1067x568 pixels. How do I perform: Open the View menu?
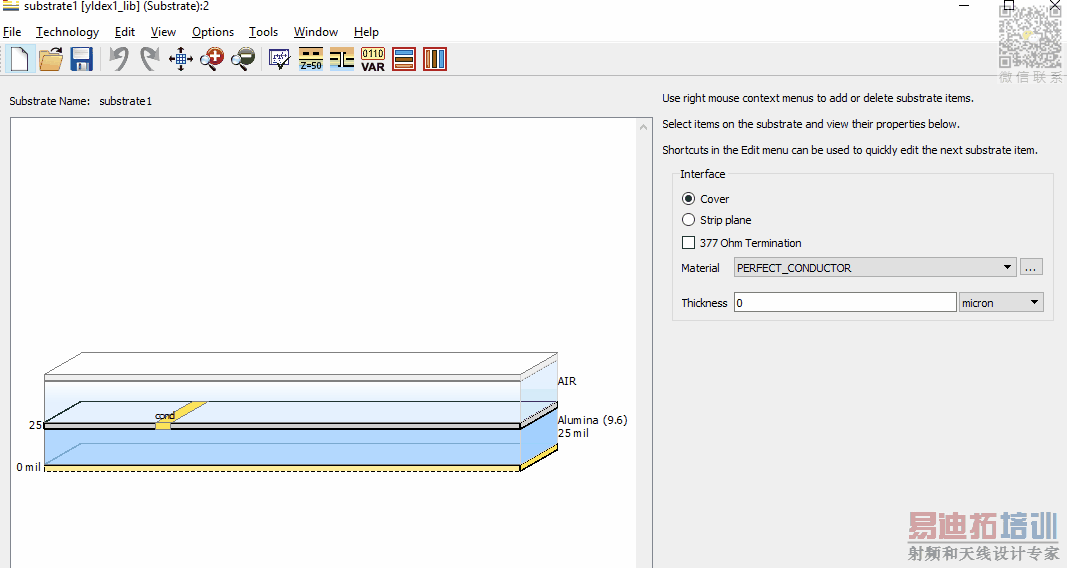click(163, 32)
